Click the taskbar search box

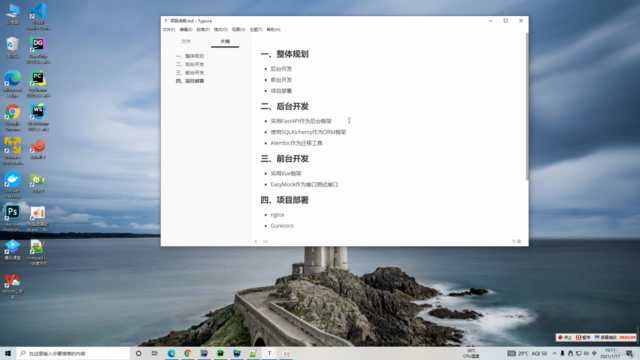click(x=73, y=353)
